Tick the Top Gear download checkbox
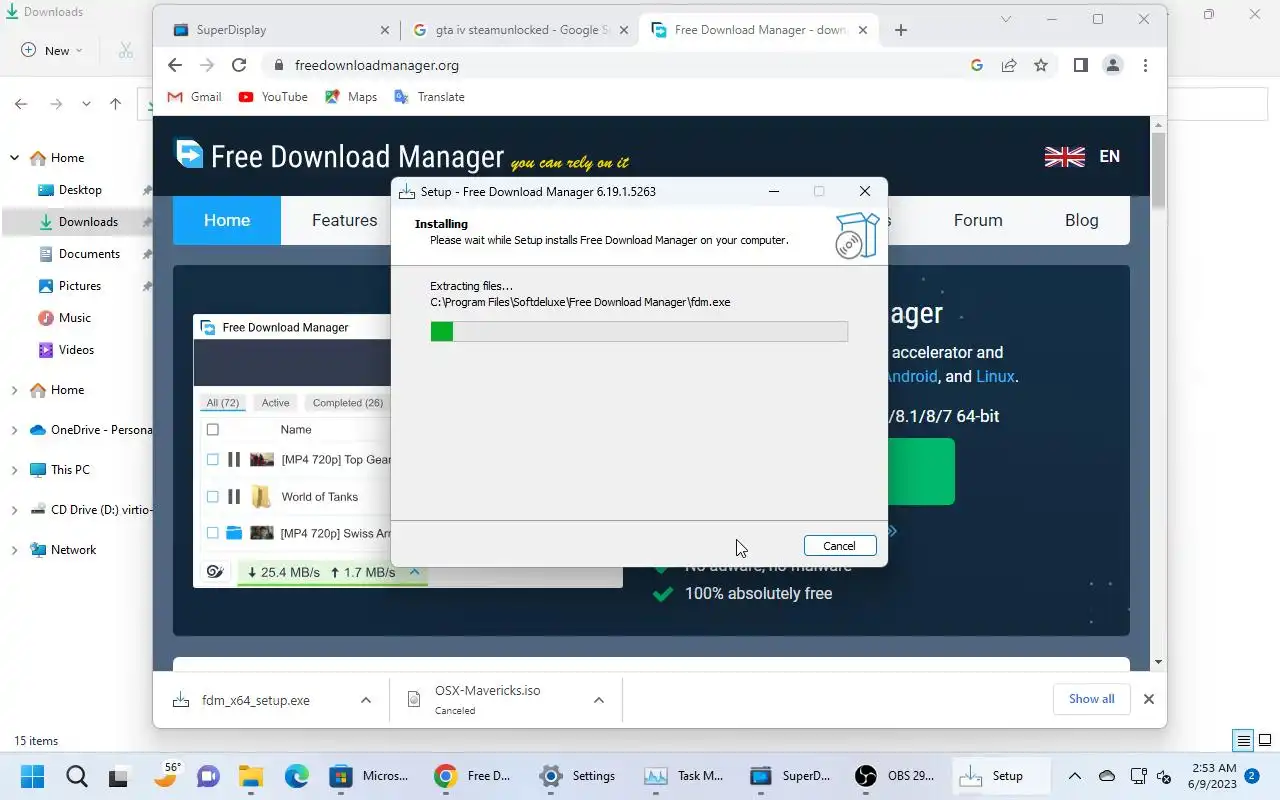1280x800 pixels. (x=212, y=460)
